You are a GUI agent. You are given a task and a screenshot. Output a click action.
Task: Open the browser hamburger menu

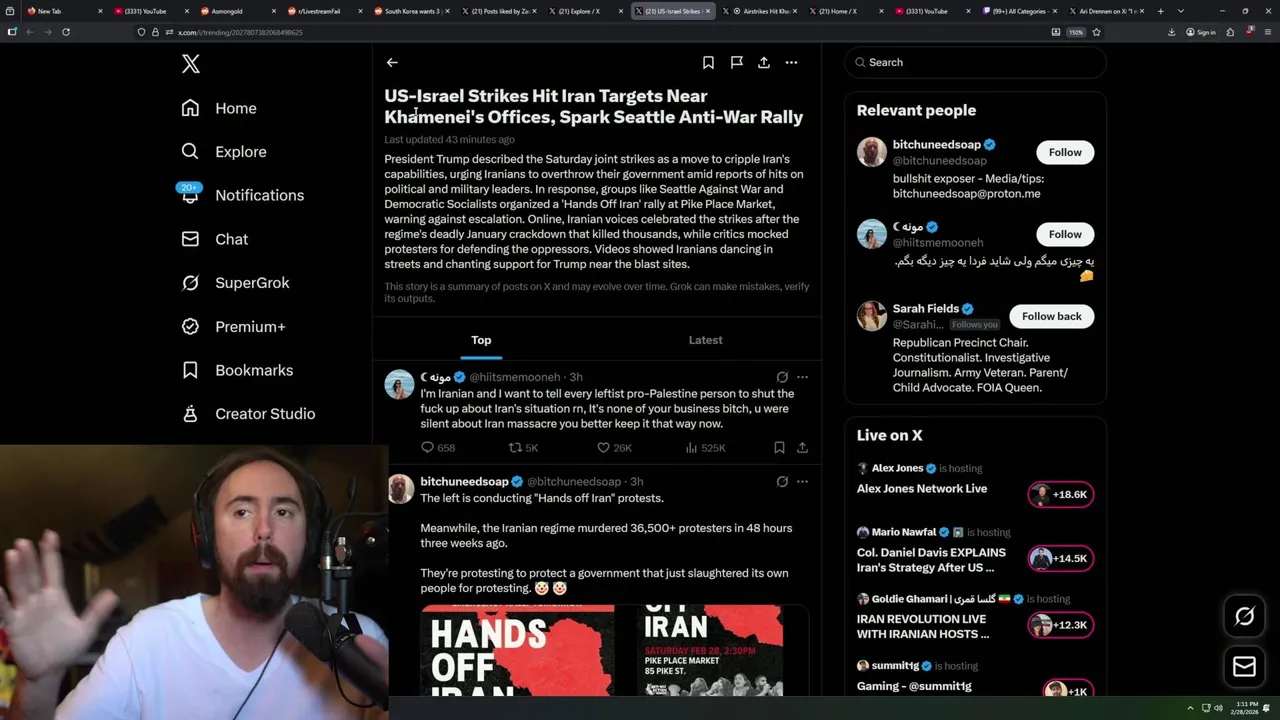(1266, 32)
